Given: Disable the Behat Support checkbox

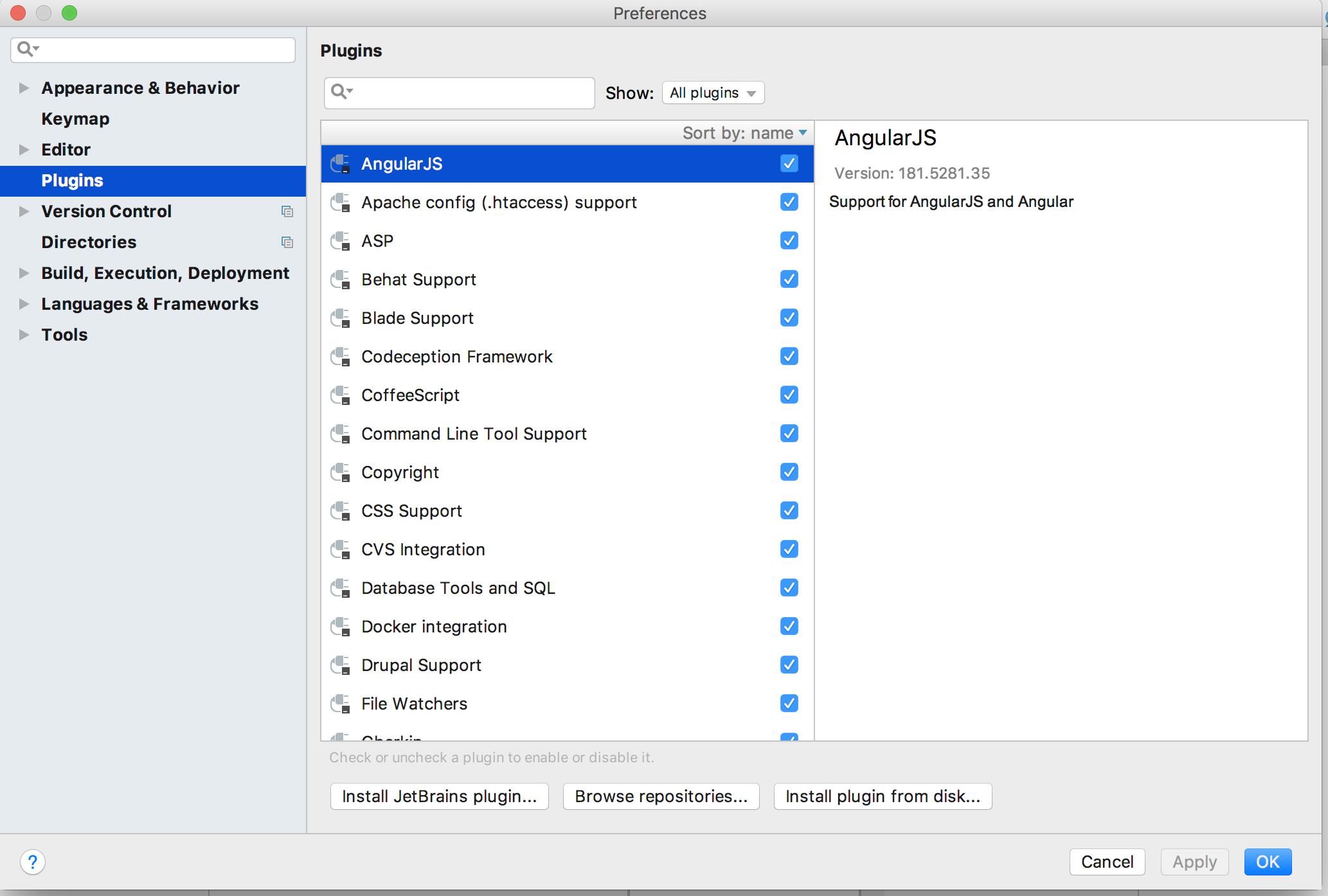Looking at the screenshot, I should (x=789, y=280).
